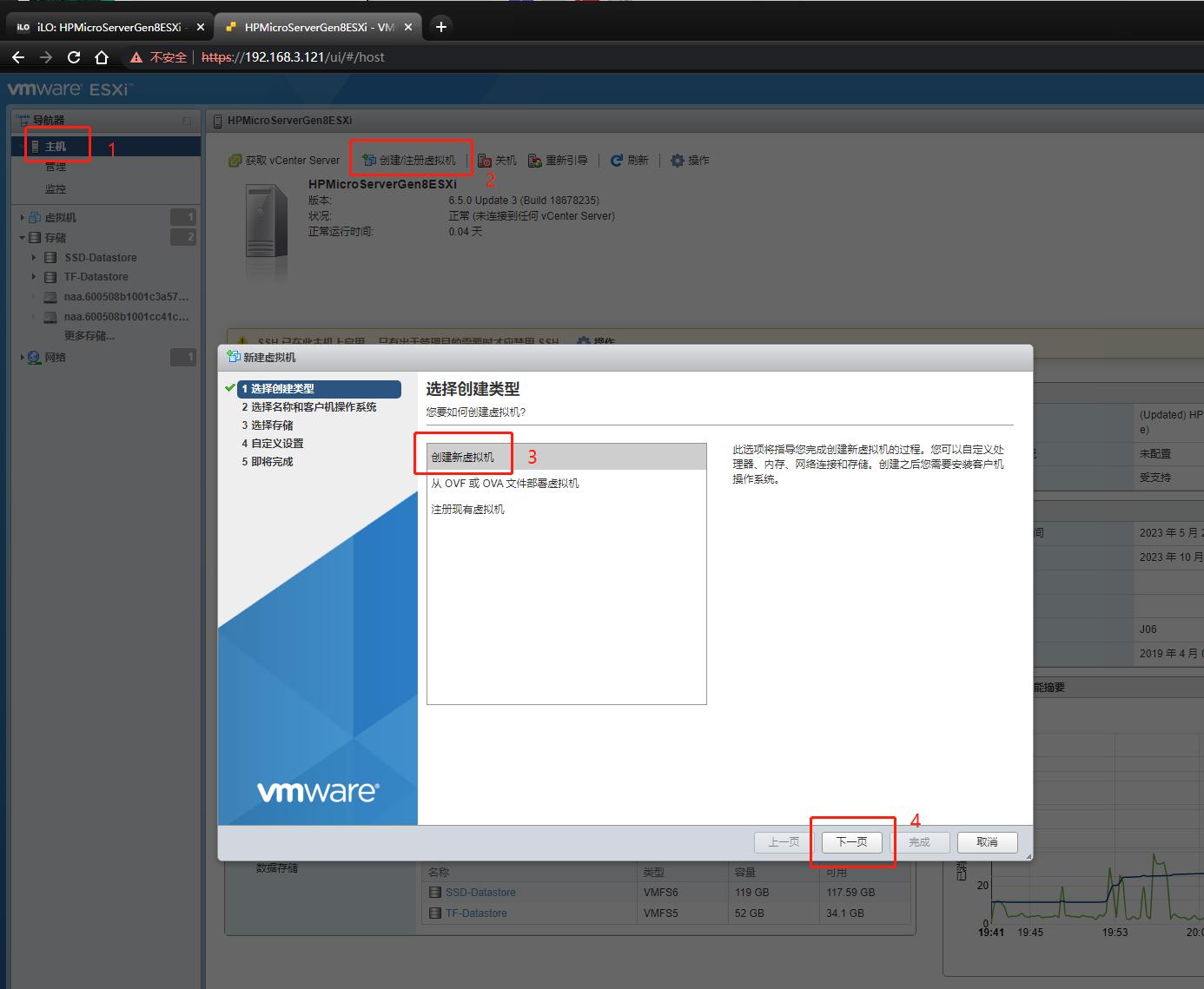Click the 存储 count badge showing 2
The height and width of the screenshot is (989, 1204).
(183, 237)
